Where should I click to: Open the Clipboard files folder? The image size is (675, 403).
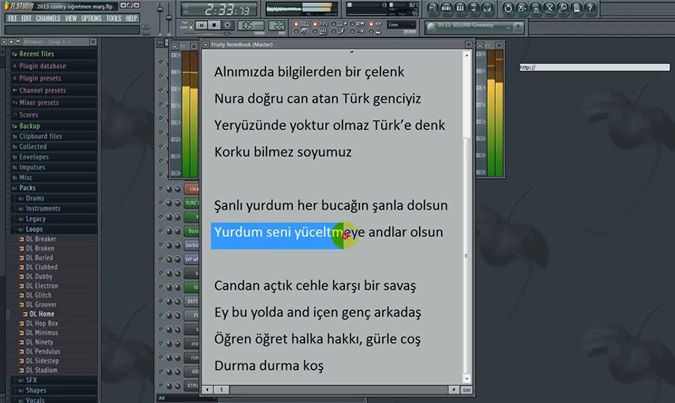53,136
